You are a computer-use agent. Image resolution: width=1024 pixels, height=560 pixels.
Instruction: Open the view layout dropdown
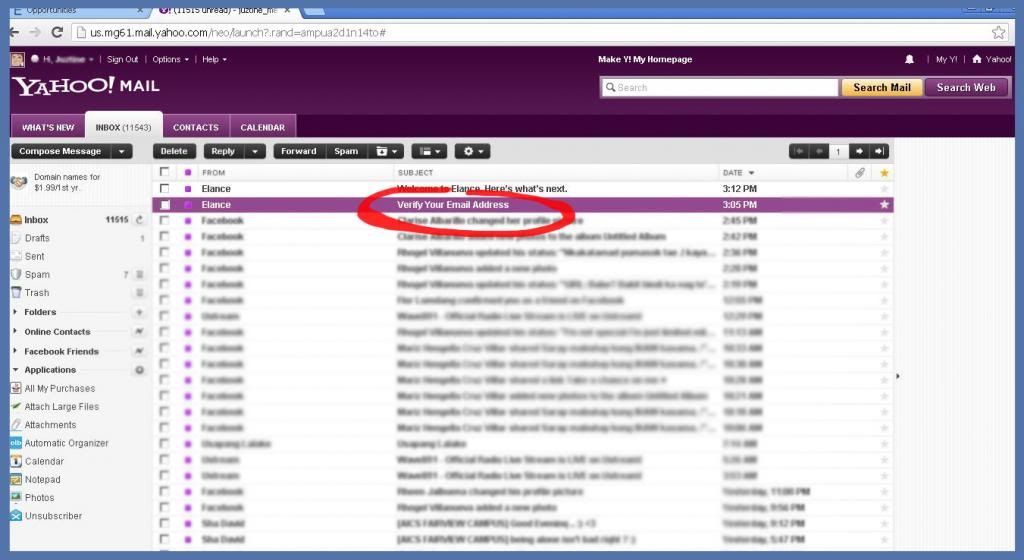[429, 151]
